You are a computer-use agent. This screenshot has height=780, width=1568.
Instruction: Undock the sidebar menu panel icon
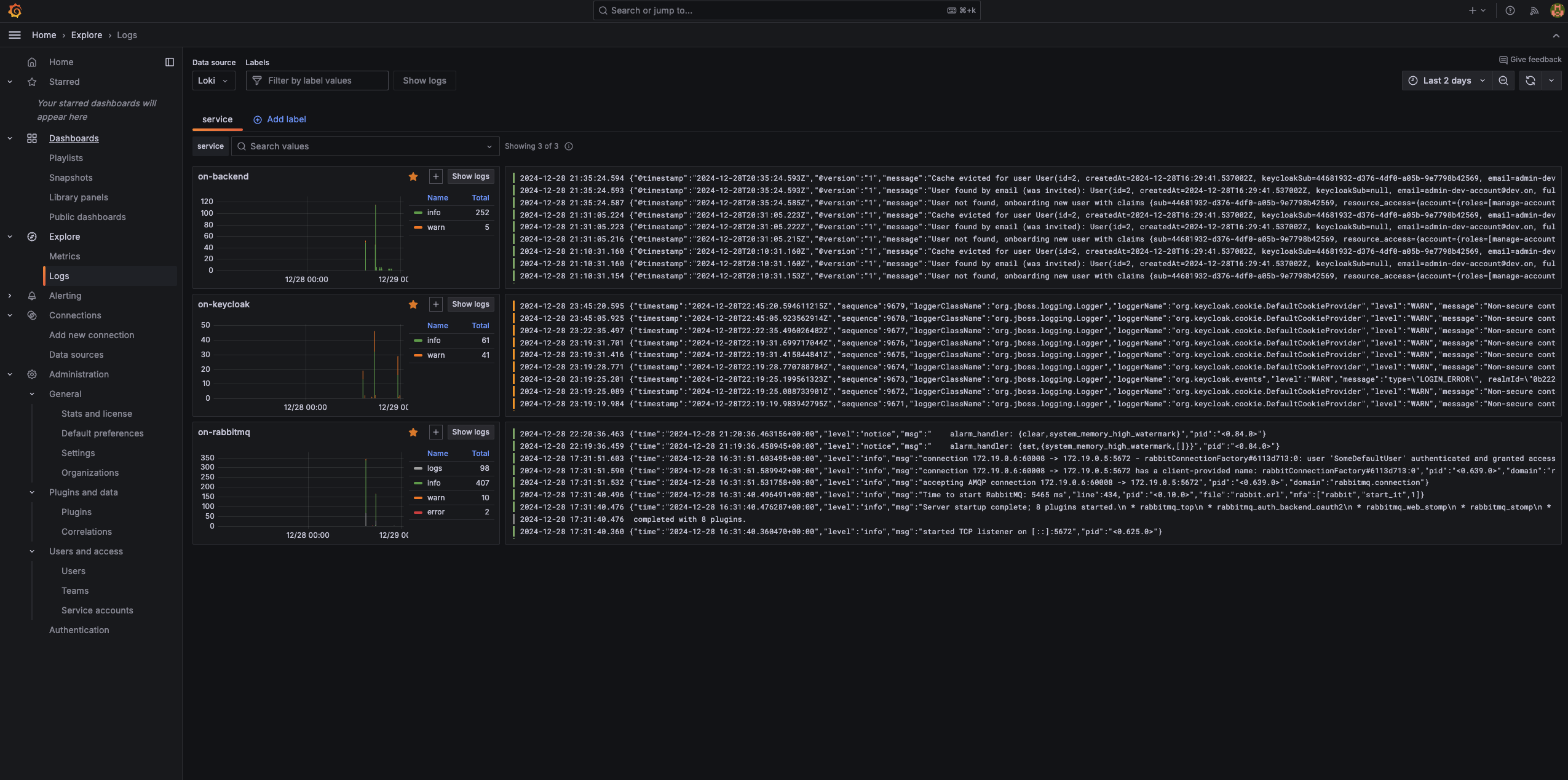click(x=170, y=62)
